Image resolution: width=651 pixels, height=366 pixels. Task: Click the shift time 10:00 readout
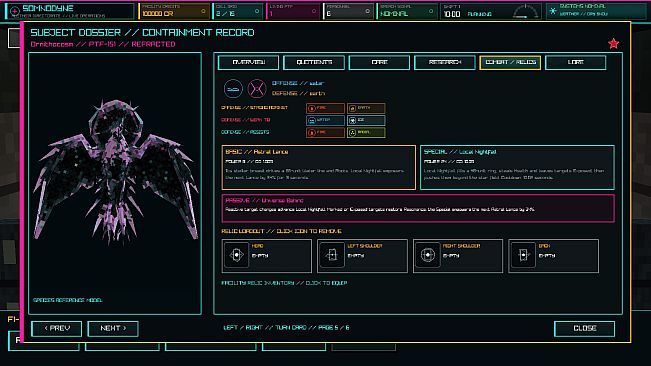pyautogui.click(x=452, y=14)
